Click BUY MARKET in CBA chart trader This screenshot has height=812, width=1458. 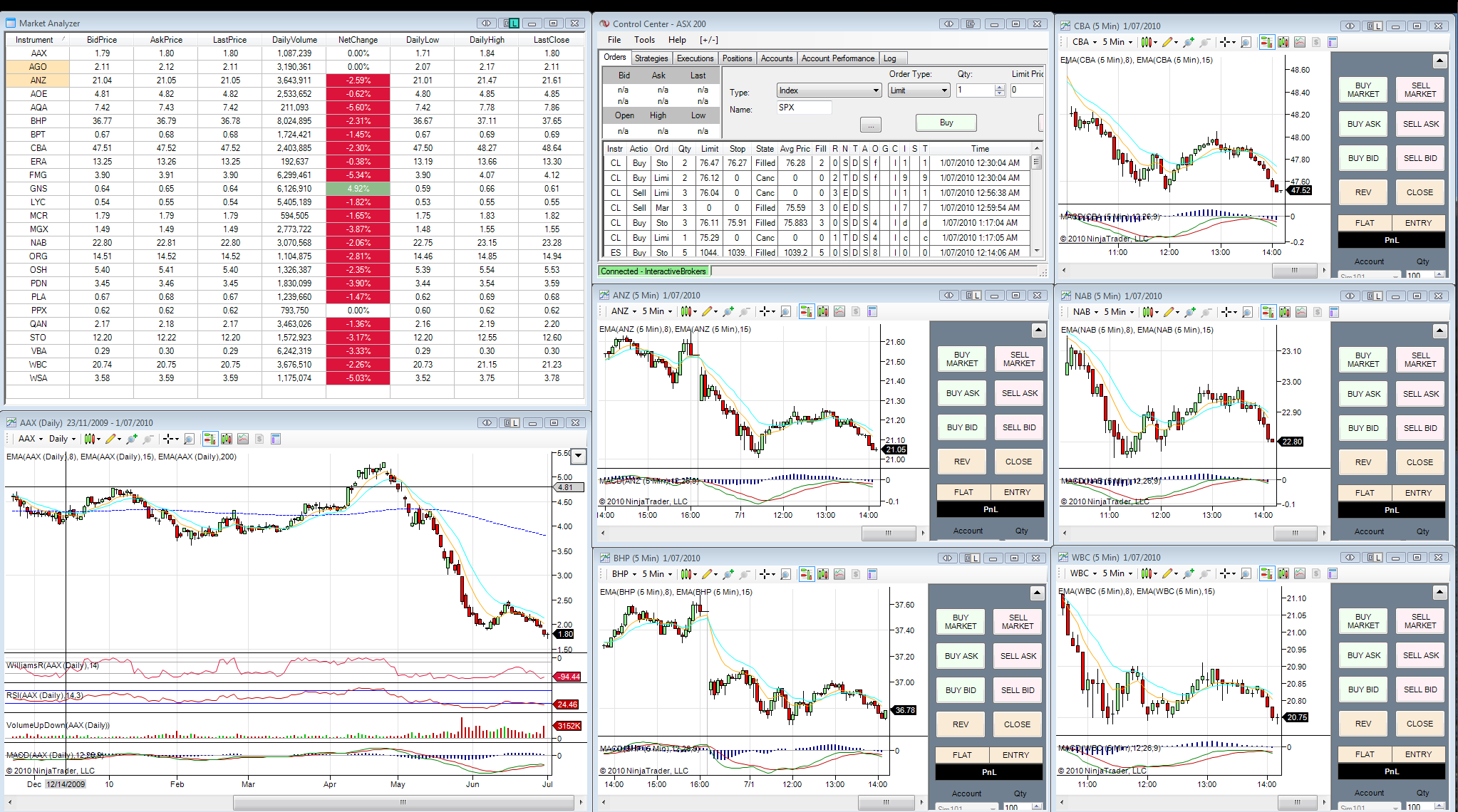pos(1363,90)
